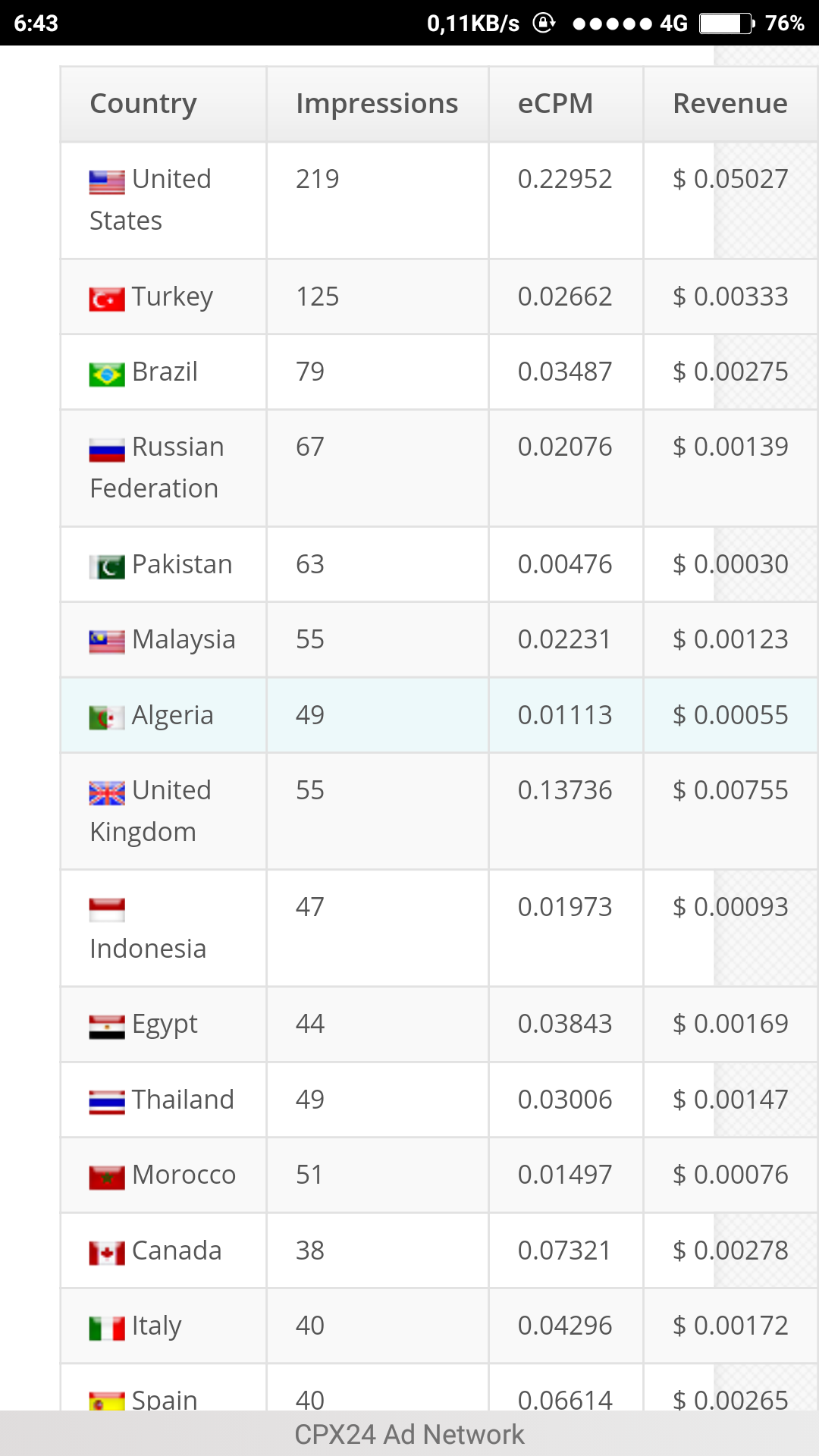Viewport: 819px width, 1456px height.
Task: Click the Pakistan flag icon
Action: [107, 567]
